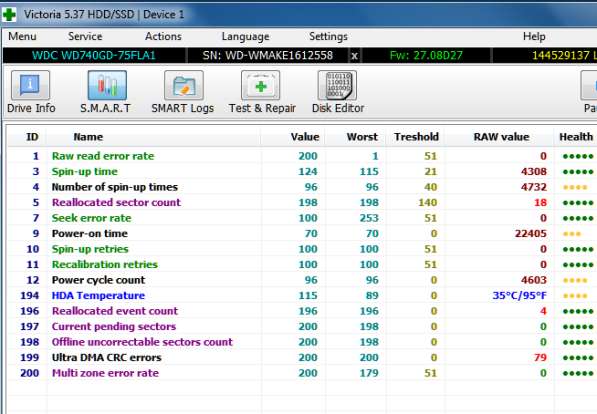This screenshot has height=414, width=597.
Task: Open the Help menu
Action: pyautogui.click(x=534, y=37)
